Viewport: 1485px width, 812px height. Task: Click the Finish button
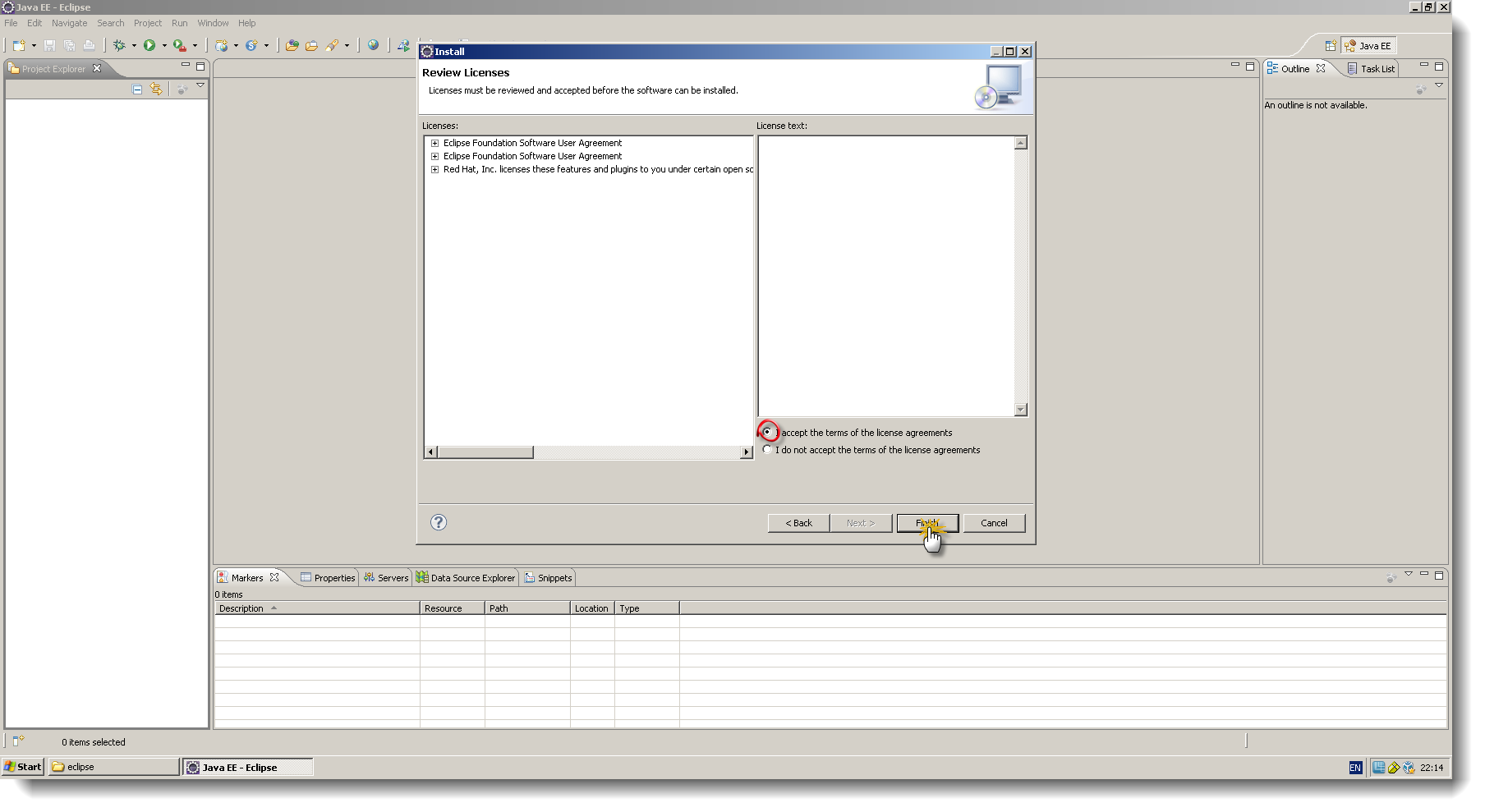point(926,523)
